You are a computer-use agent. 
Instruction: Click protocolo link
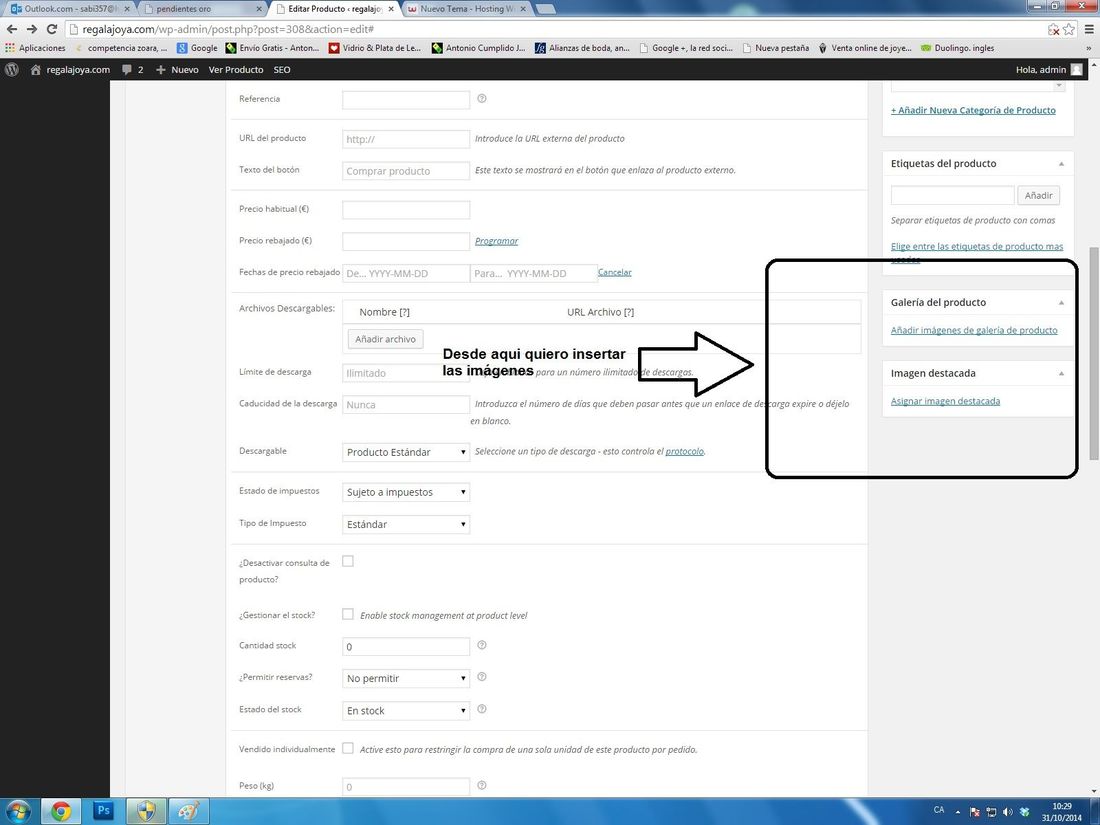tap(684, 451)
